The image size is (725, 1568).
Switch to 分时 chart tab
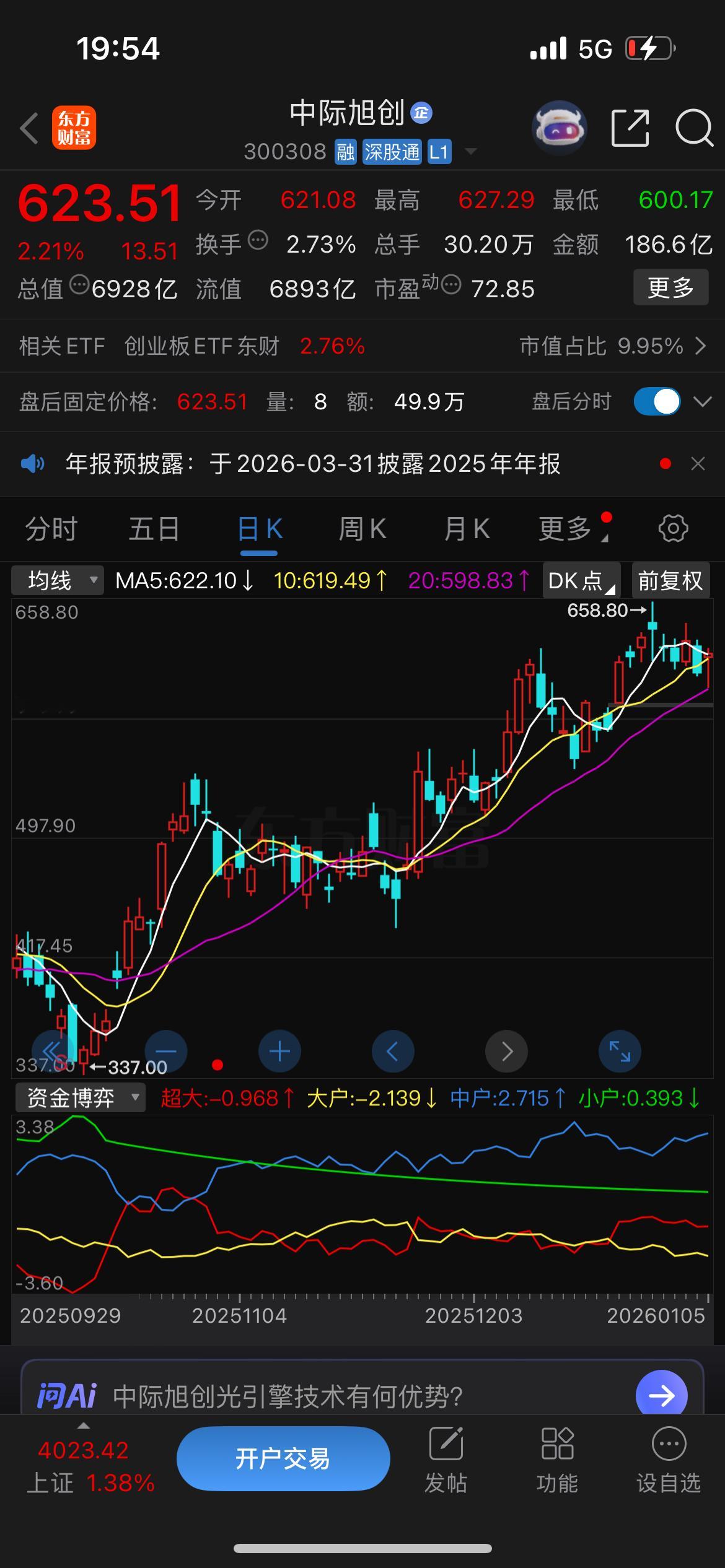[51, 529]
